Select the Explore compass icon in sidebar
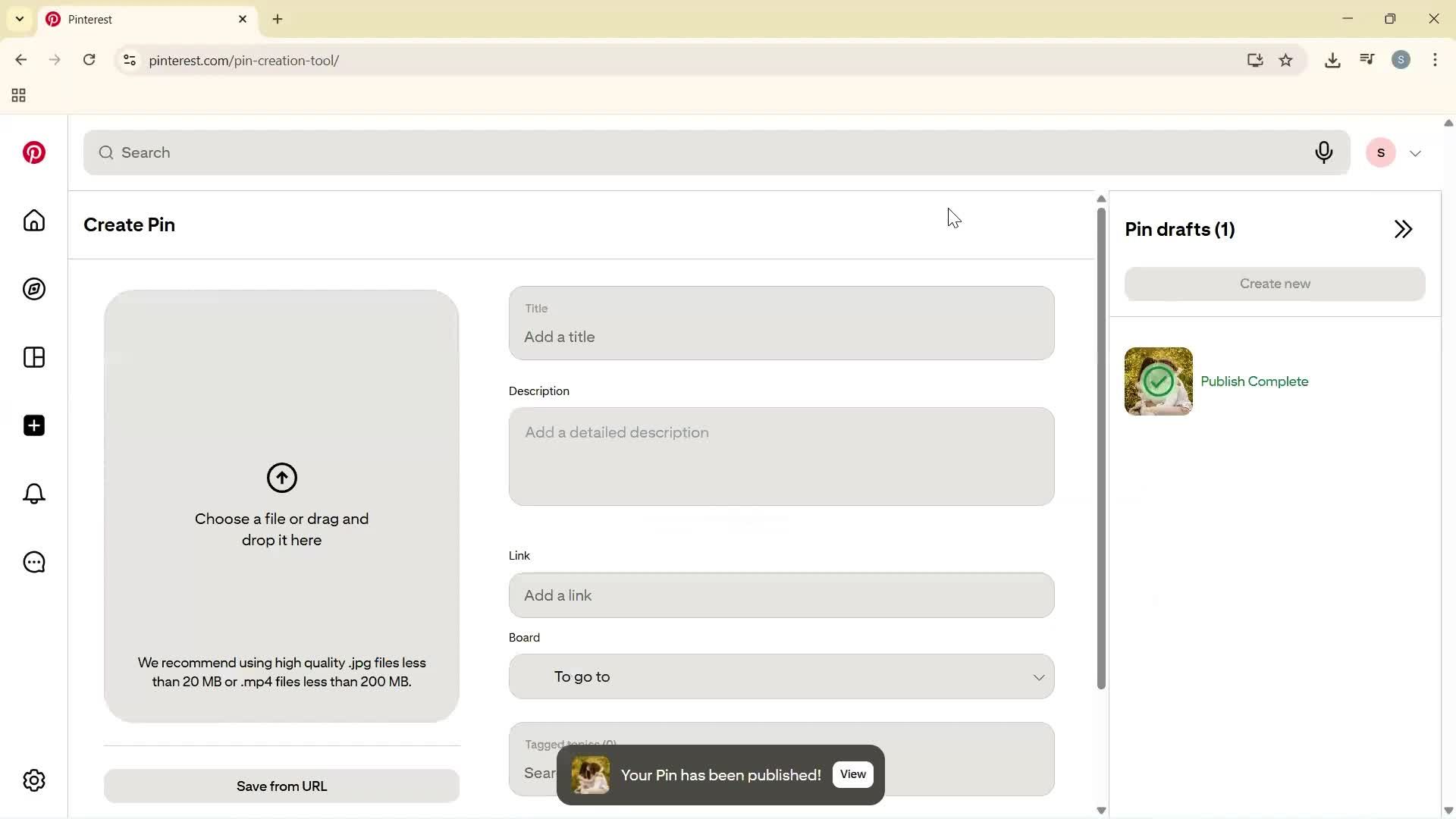1456x819 pixels. 33,289
